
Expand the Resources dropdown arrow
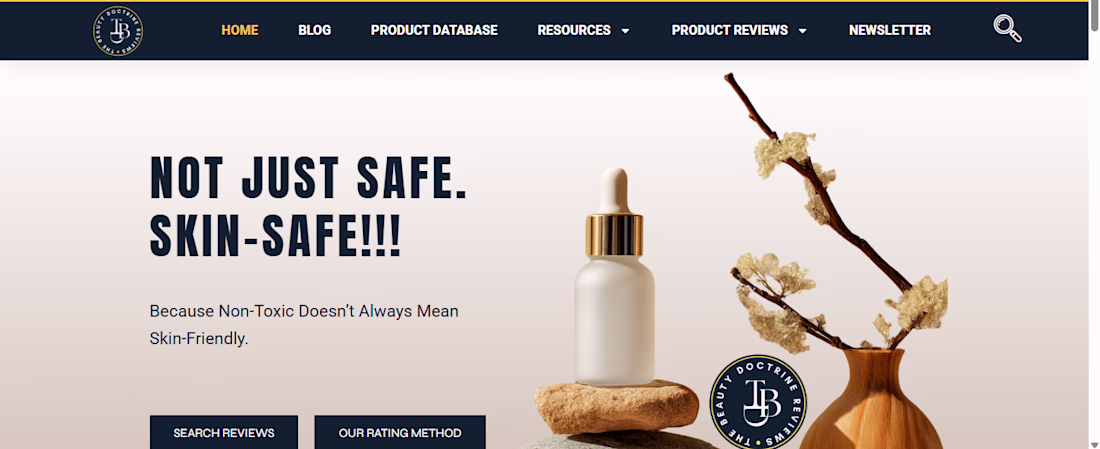(626, 31)
